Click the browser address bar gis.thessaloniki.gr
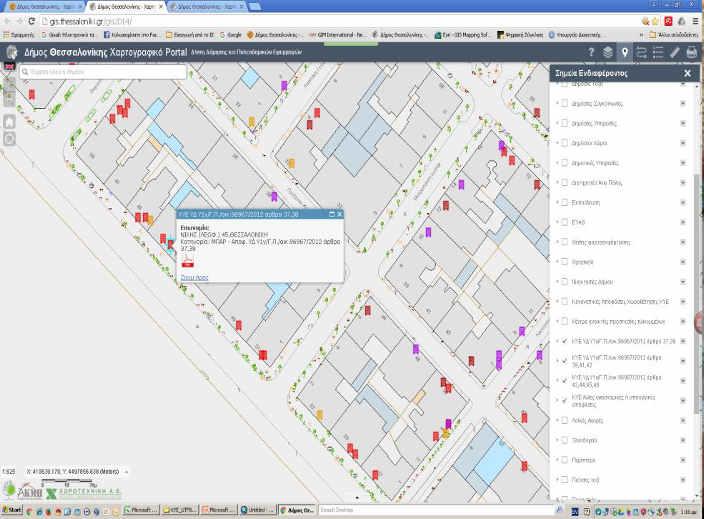 point(339,21)
